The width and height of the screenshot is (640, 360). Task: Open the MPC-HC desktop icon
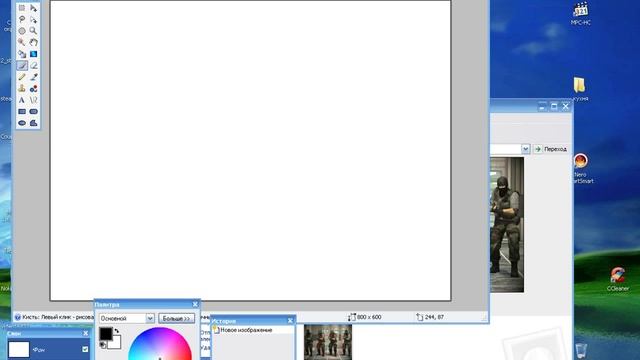click(x=580, y=14)
